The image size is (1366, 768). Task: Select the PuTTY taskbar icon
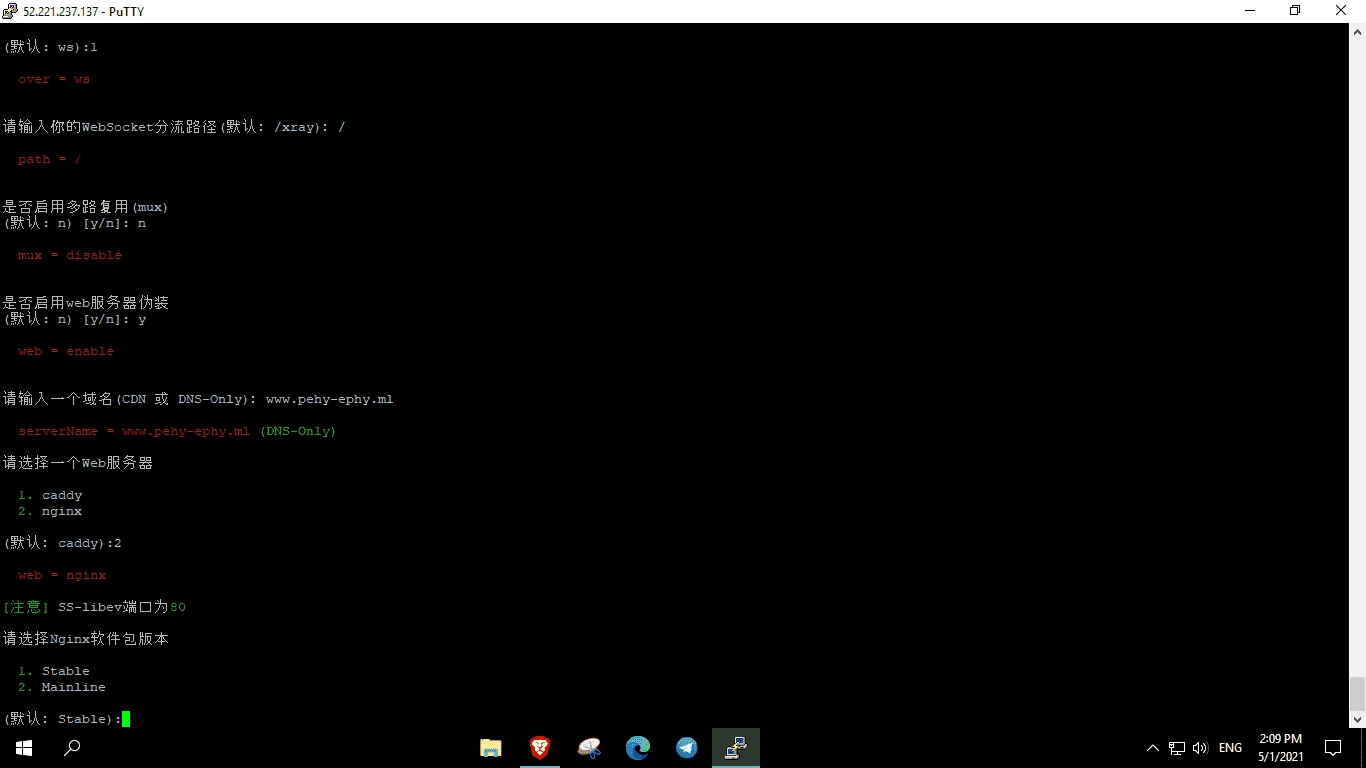point(736,748)
